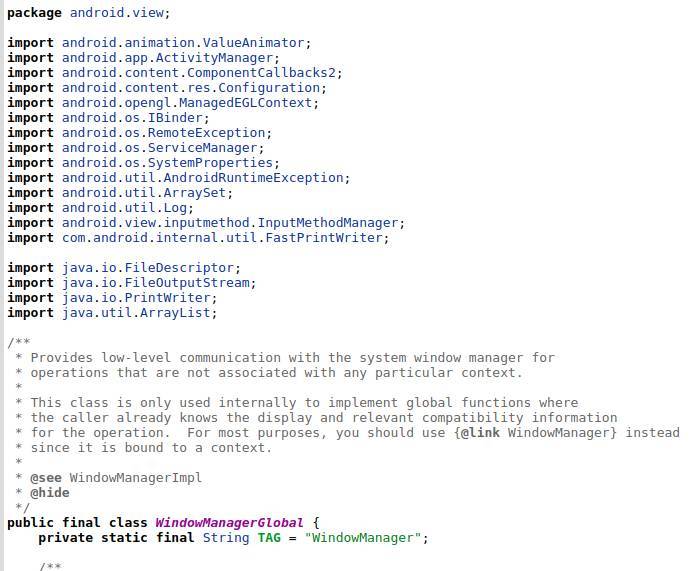Click the WindowManagerGlobal class name

tap(229, 523)
